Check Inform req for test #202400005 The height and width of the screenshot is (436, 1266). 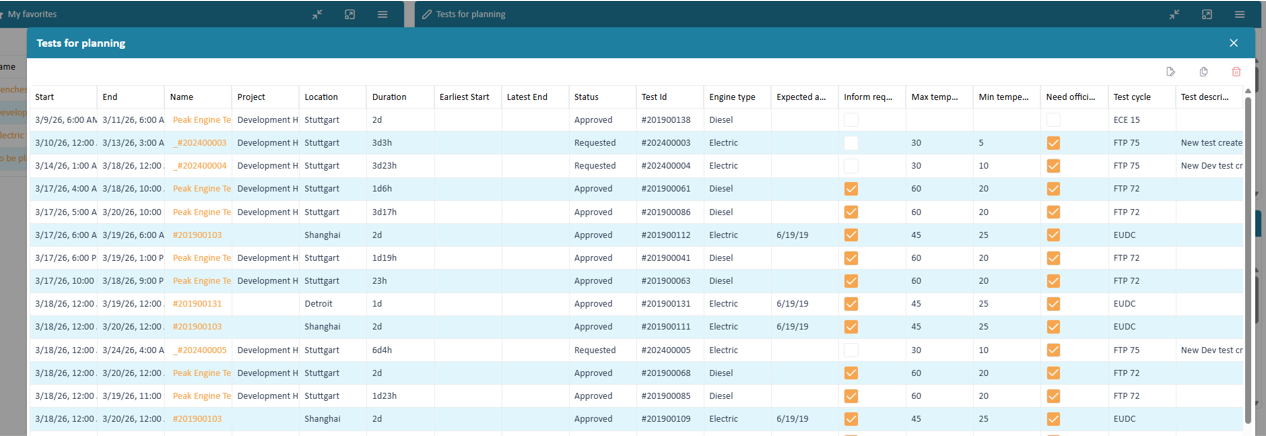[x=851, y=350]
